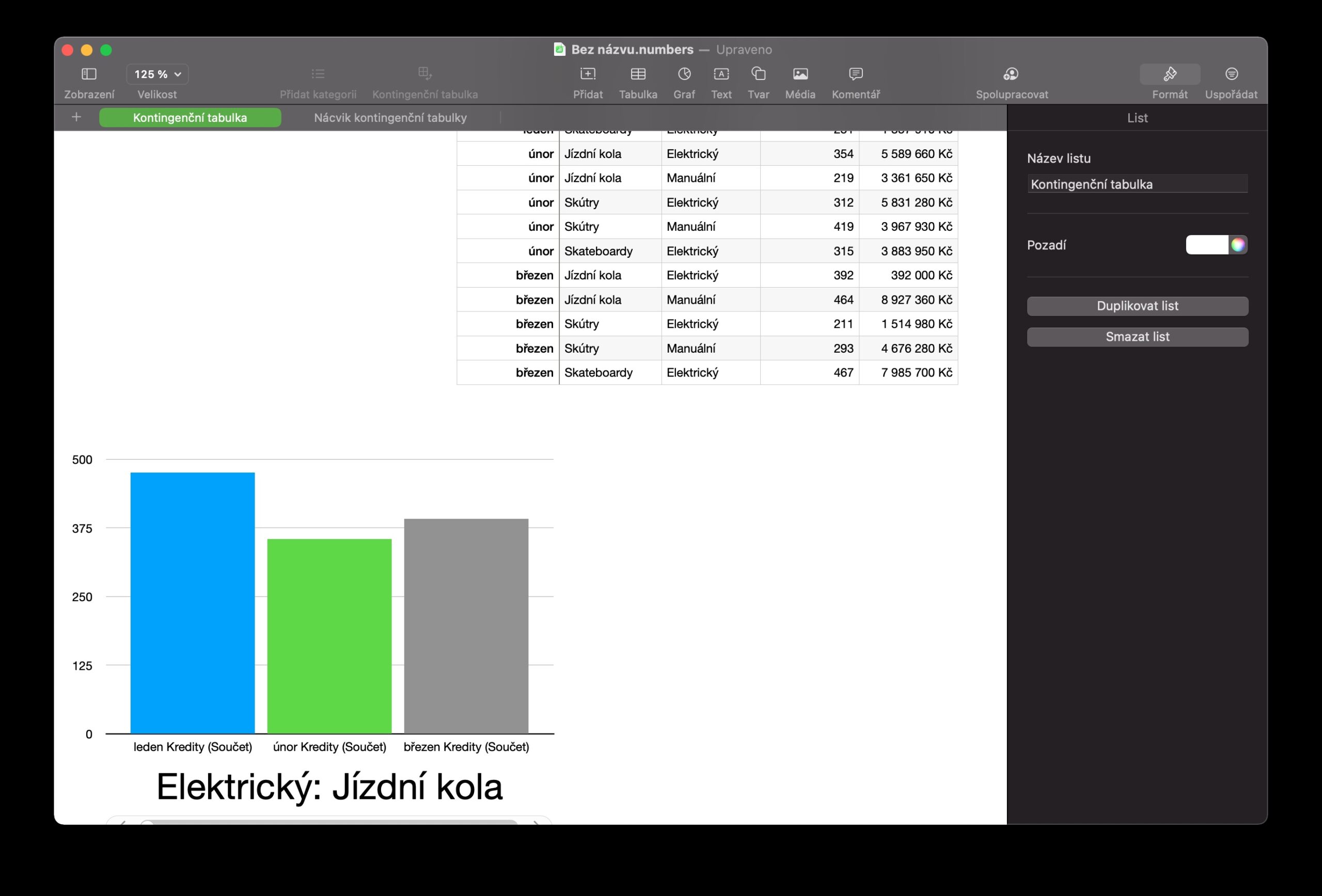Open the 125 % zoom dropdown
Image resolution: width=1322 pixels, height=896 pixels.
(157, 74)
